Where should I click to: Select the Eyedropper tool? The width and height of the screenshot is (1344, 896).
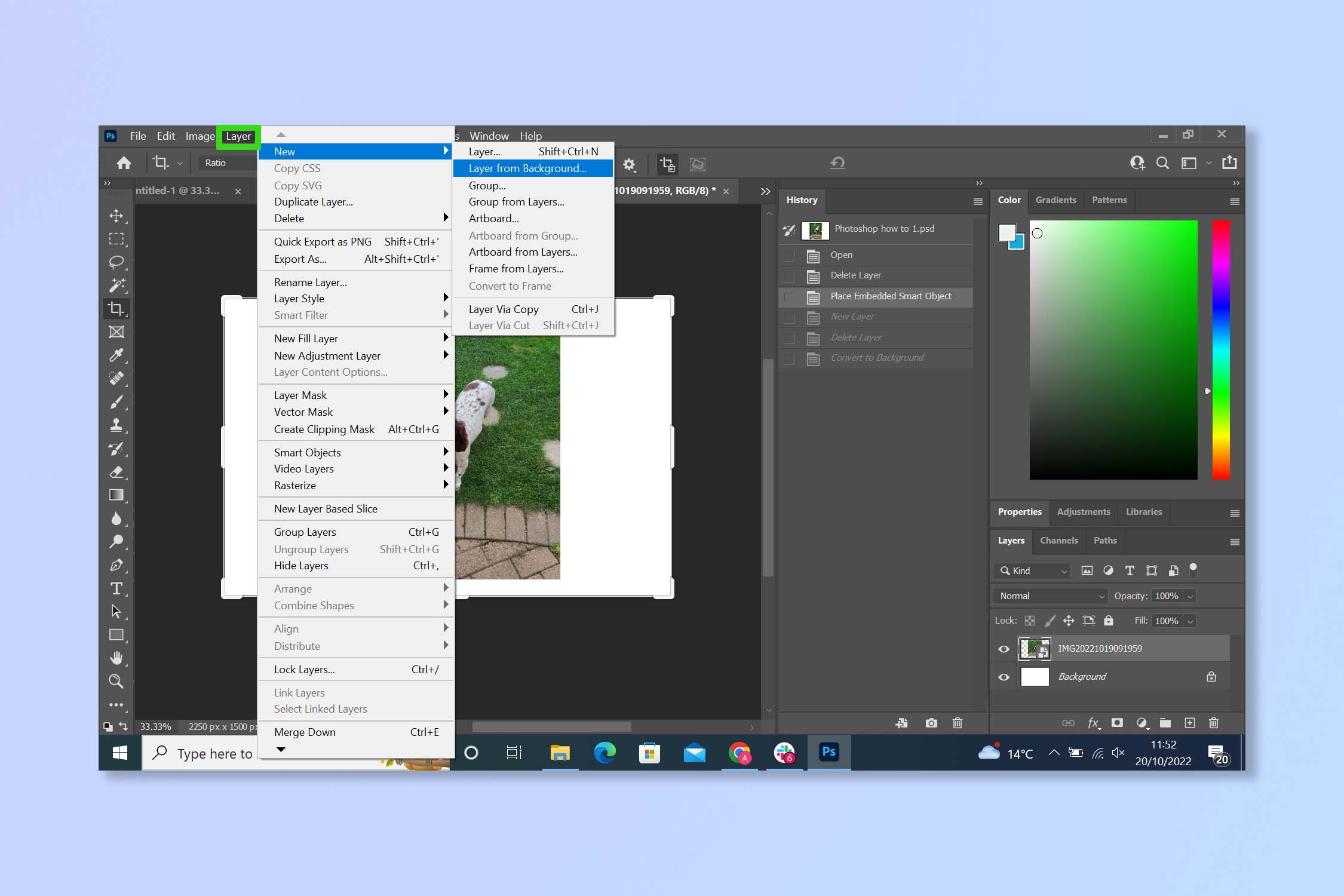118,354
